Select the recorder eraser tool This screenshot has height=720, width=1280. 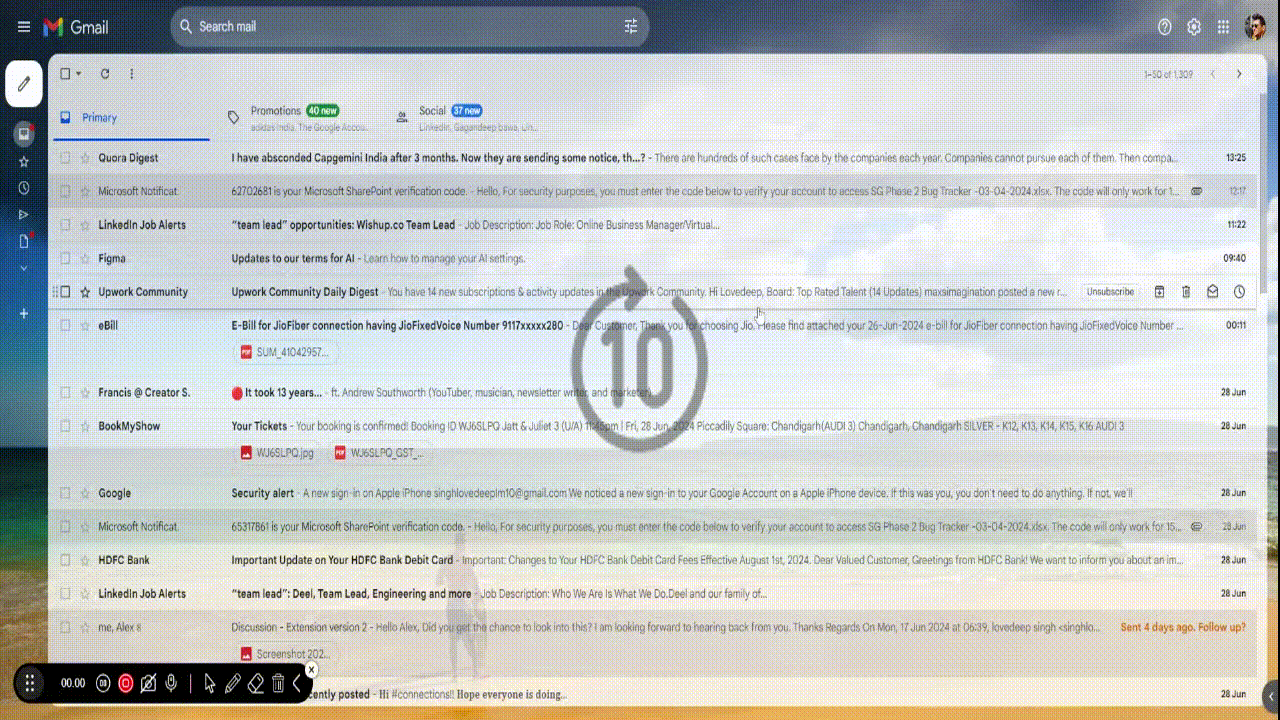click(256, 684)
